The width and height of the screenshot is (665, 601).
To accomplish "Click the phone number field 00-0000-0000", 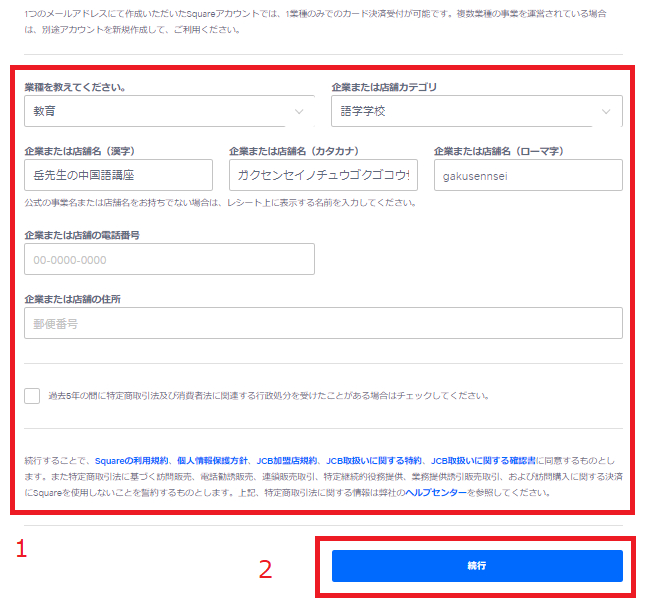I will (x=169, y=259).
